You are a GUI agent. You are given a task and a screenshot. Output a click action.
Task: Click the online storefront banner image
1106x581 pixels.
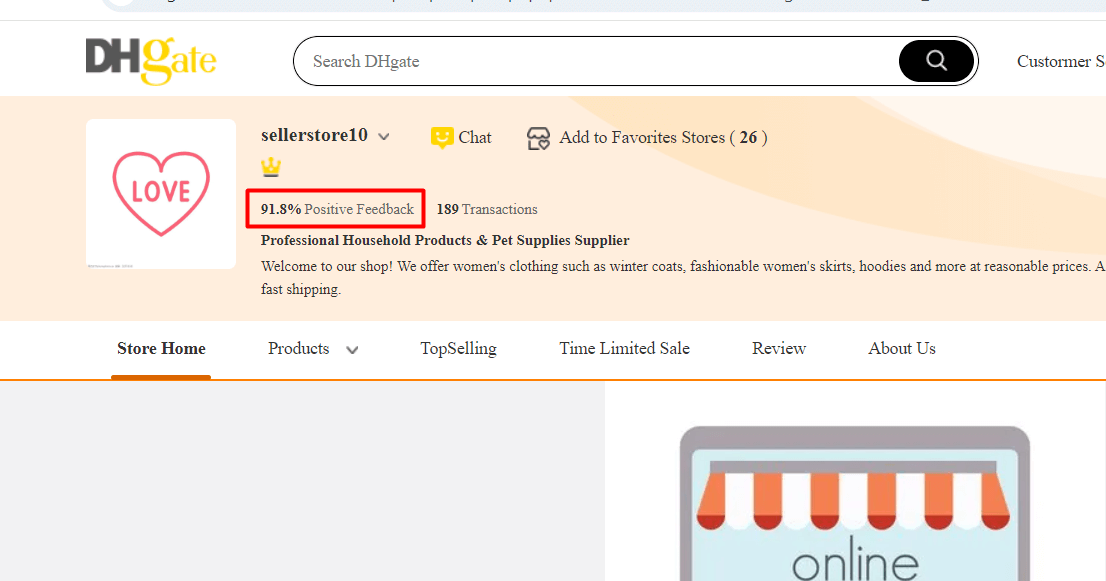854,500
